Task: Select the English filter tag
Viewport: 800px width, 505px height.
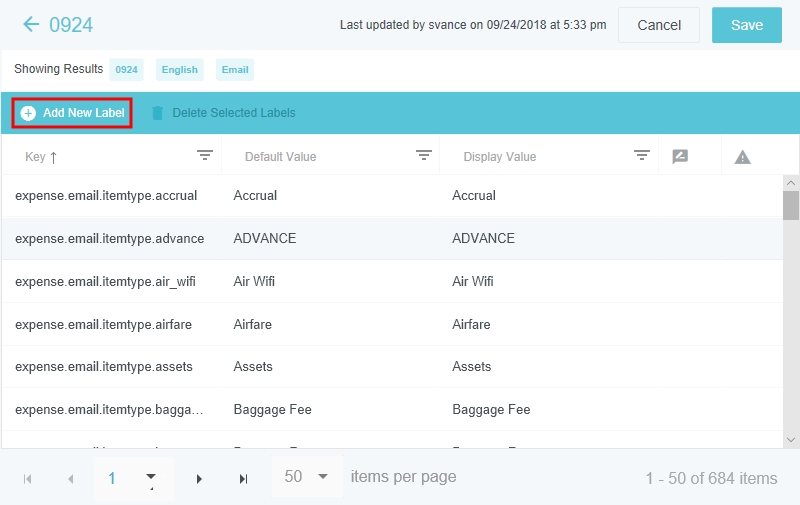Action: [x=180, y=70]
